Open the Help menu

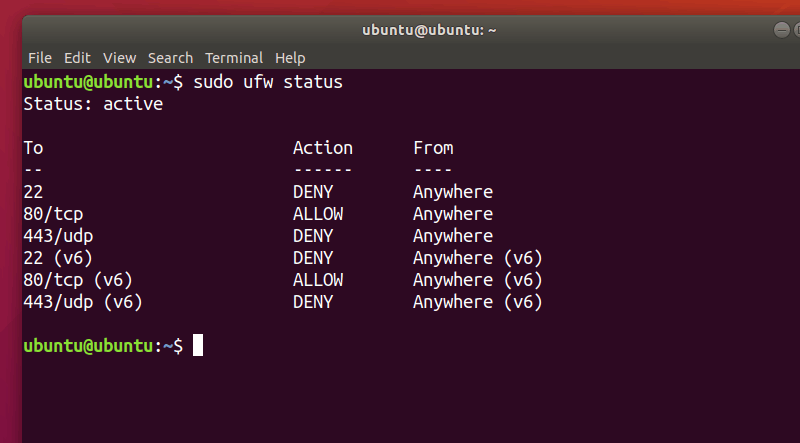tap(290, 58)
